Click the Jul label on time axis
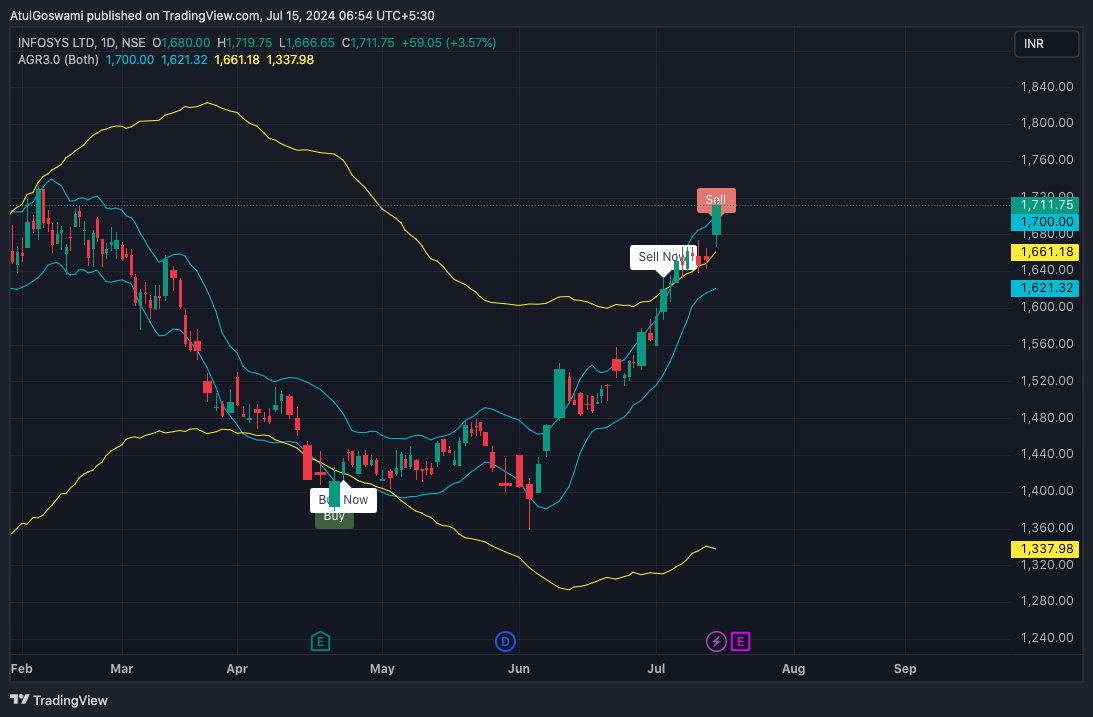 [656, 669]
